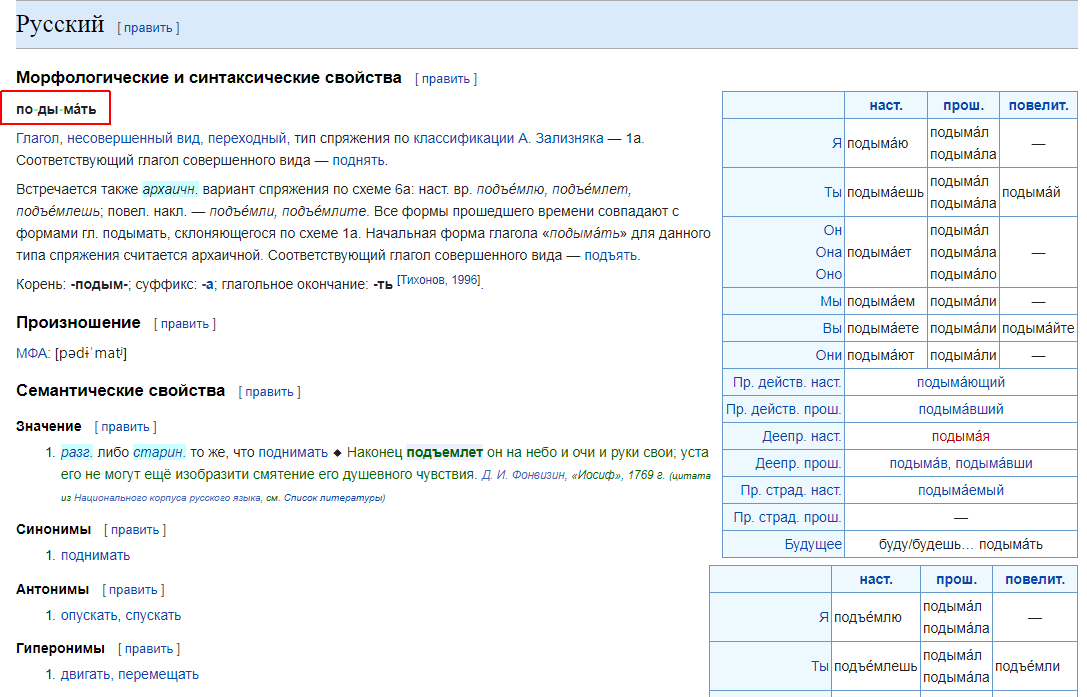Edit the Произношение section
Screen dimensions: 1087x697
[184, 324]
